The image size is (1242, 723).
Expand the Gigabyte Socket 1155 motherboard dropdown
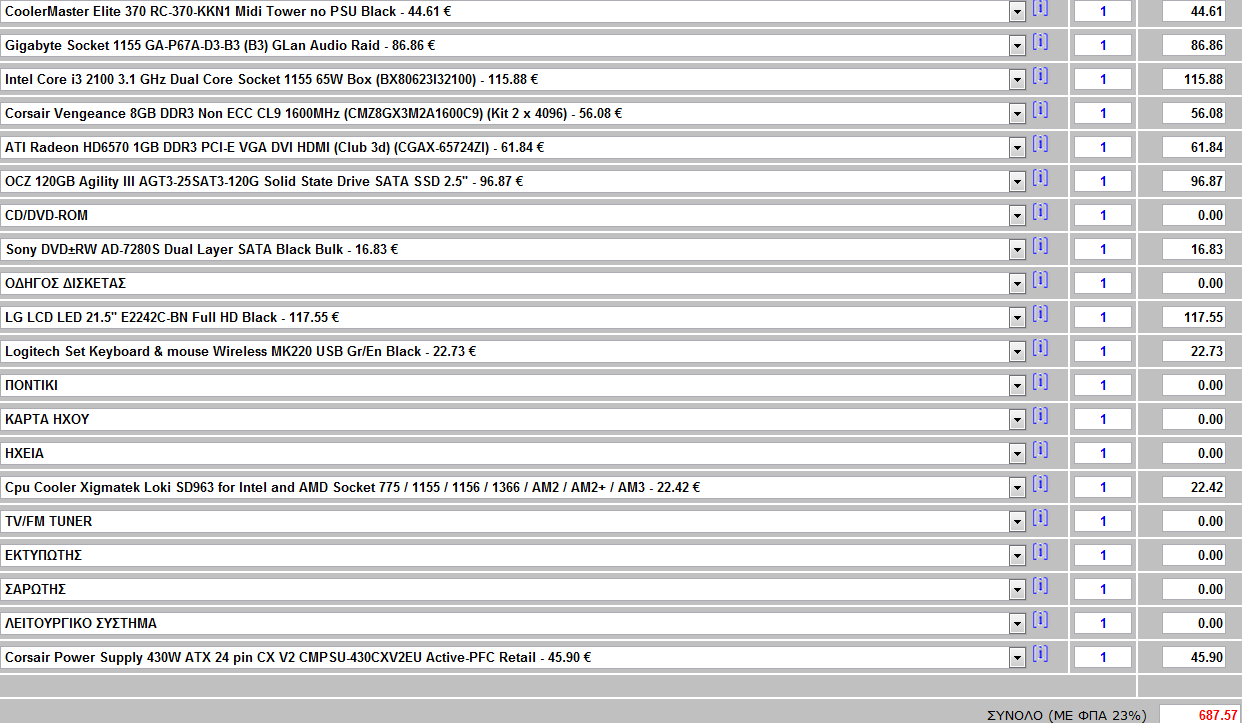pyautogui.click(x=1018, y=46)
